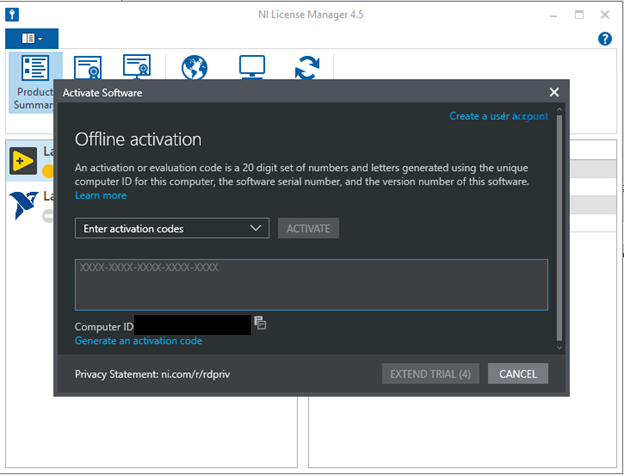This screenshot has width=624, height=475.
Task: Click the dialog's vertical scrollbar thumb
Action: tap(559, 228)
